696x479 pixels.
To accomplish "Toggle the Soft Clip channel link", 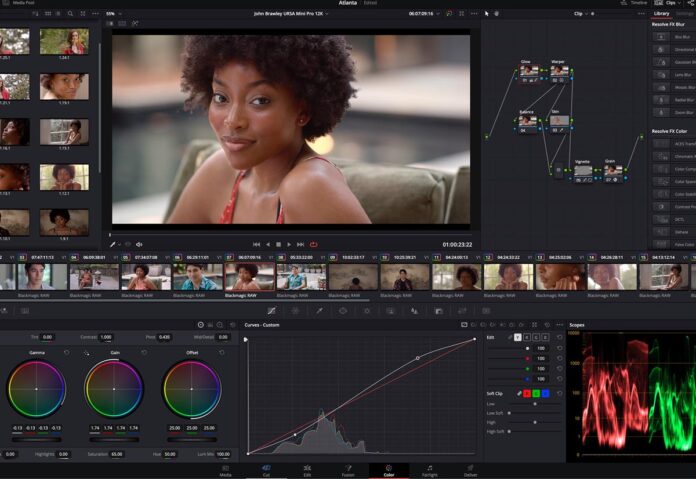I will [x=519, y=393].
